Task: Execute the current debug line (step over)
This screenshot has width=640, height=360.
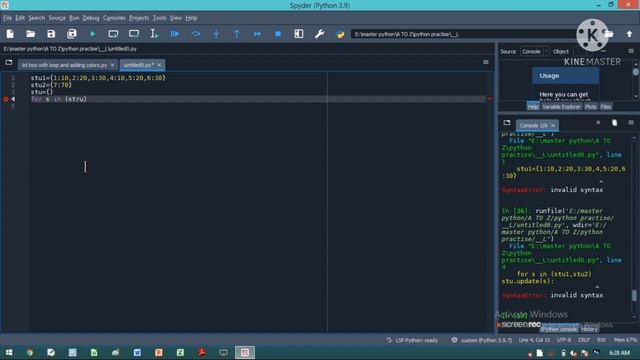Action: (x=196, y=34)
